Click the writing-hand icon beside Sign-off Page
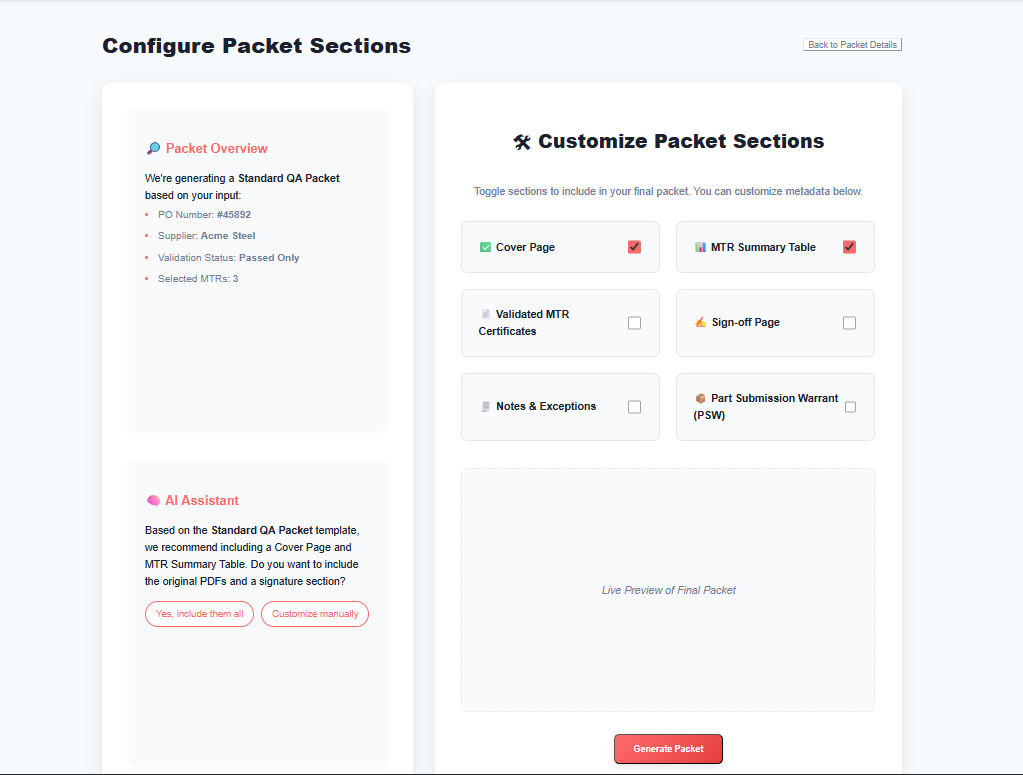Image resolution: width=1023 pixels, height=775 pixels. (701, 323)
